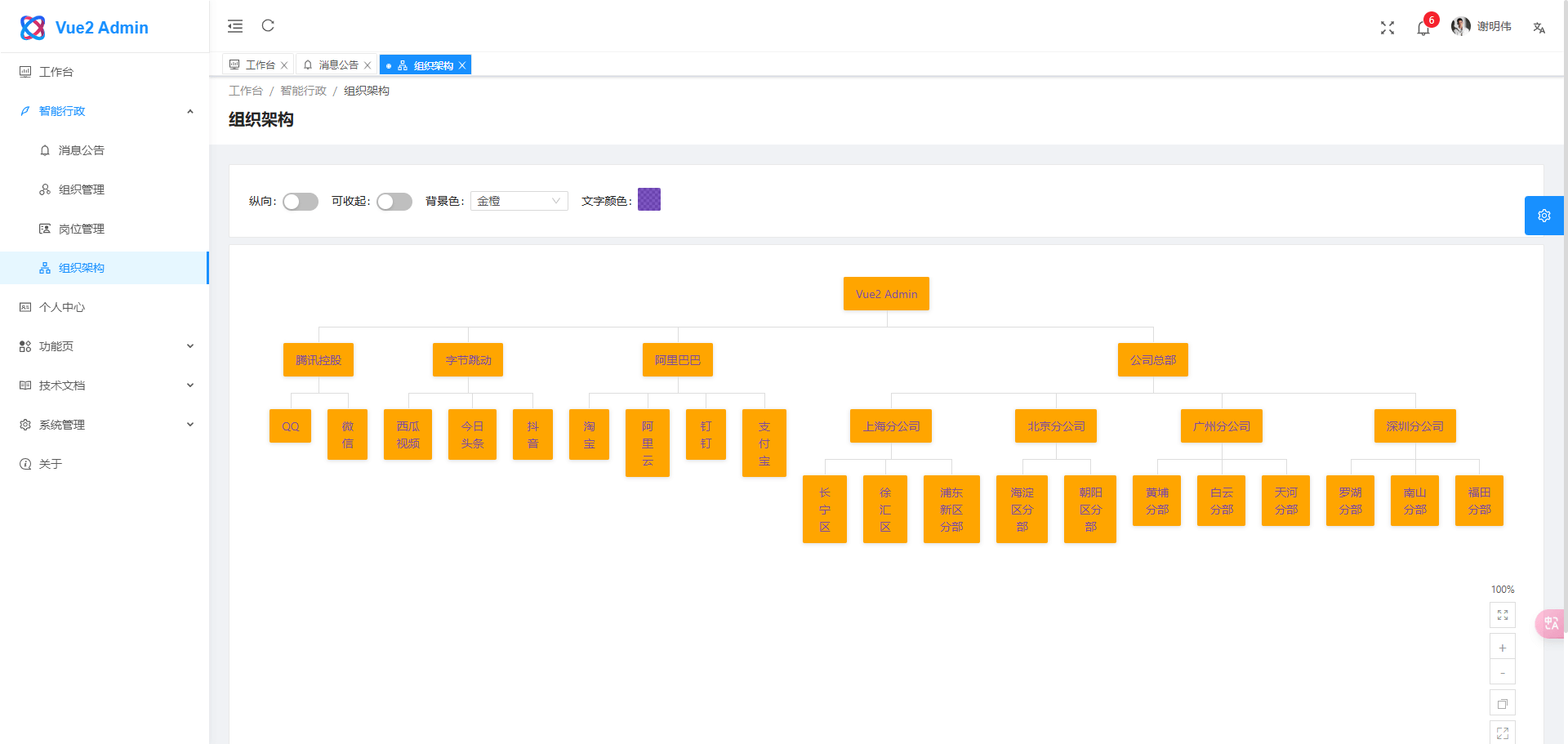Toggle fullscreen mode icon in header
Image resolution: width=1568 pixels, height=744 pixels.
(1388, 28)
